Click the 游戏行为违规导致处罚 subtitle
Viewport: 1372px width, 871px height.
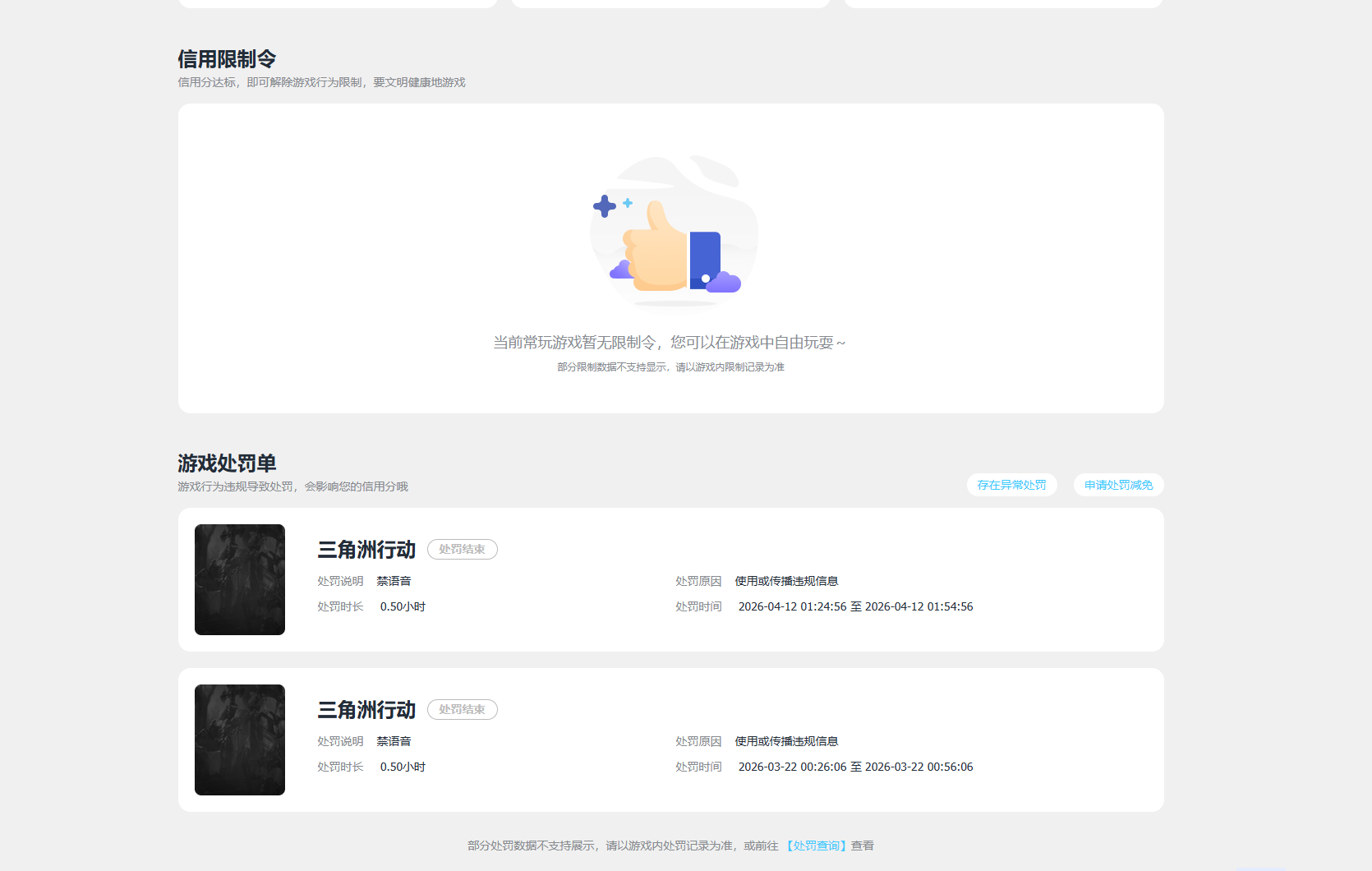tap(292, 486)
